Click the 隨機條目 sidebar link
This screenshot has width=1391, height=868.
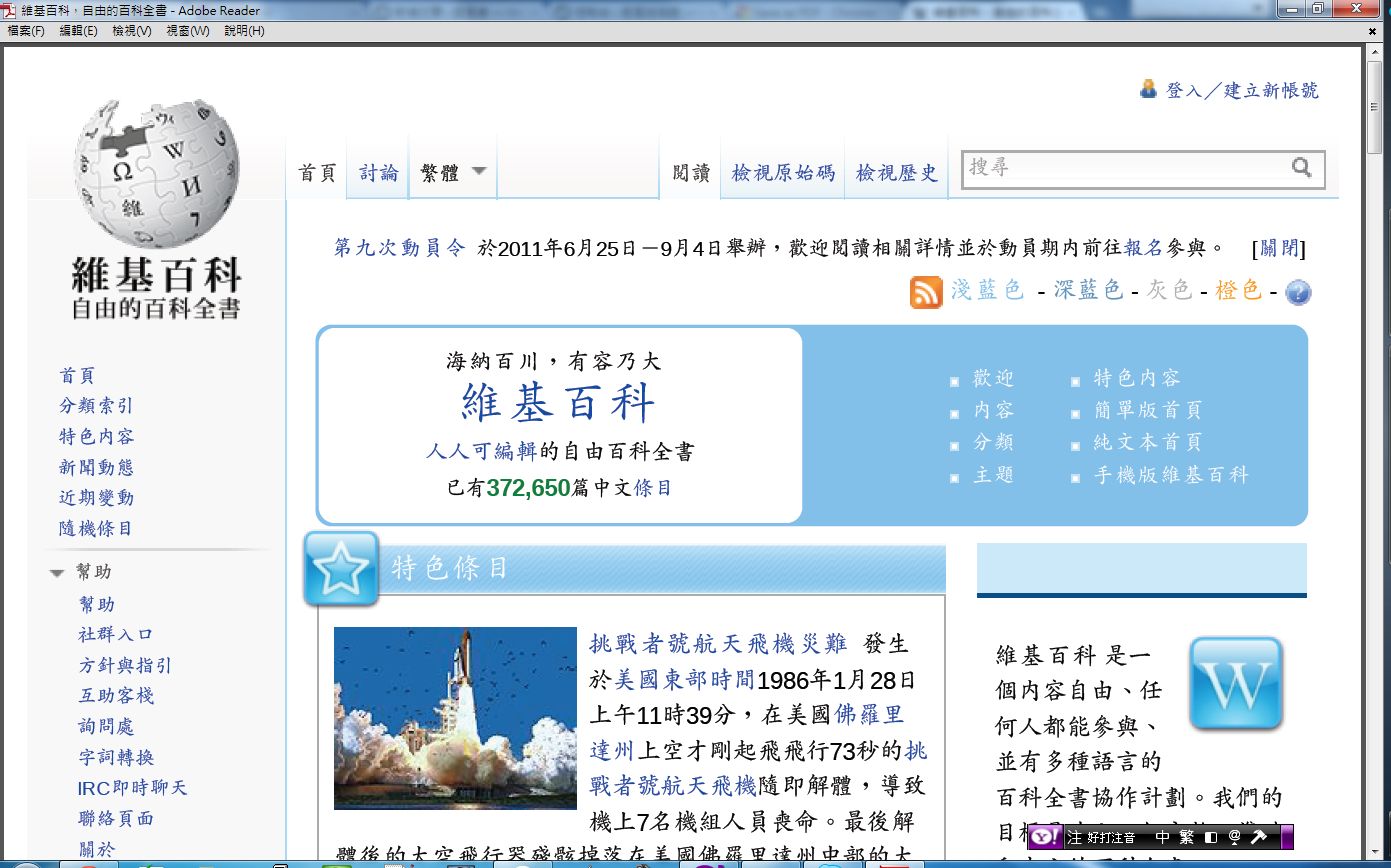pos(96,528)
